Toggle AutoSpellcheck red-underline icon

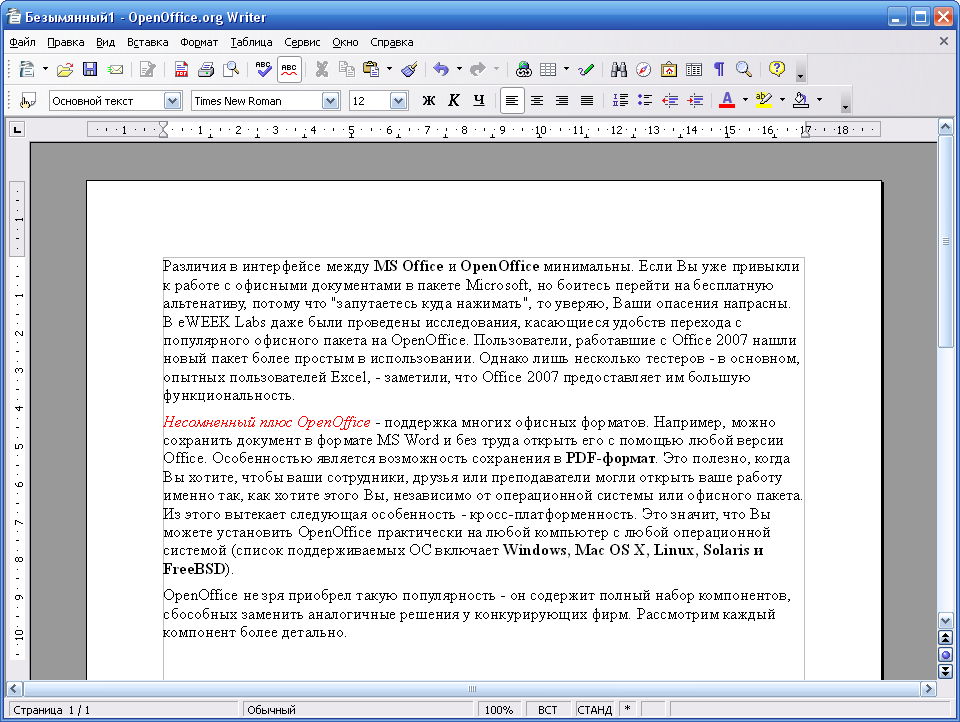click(289, 69)
